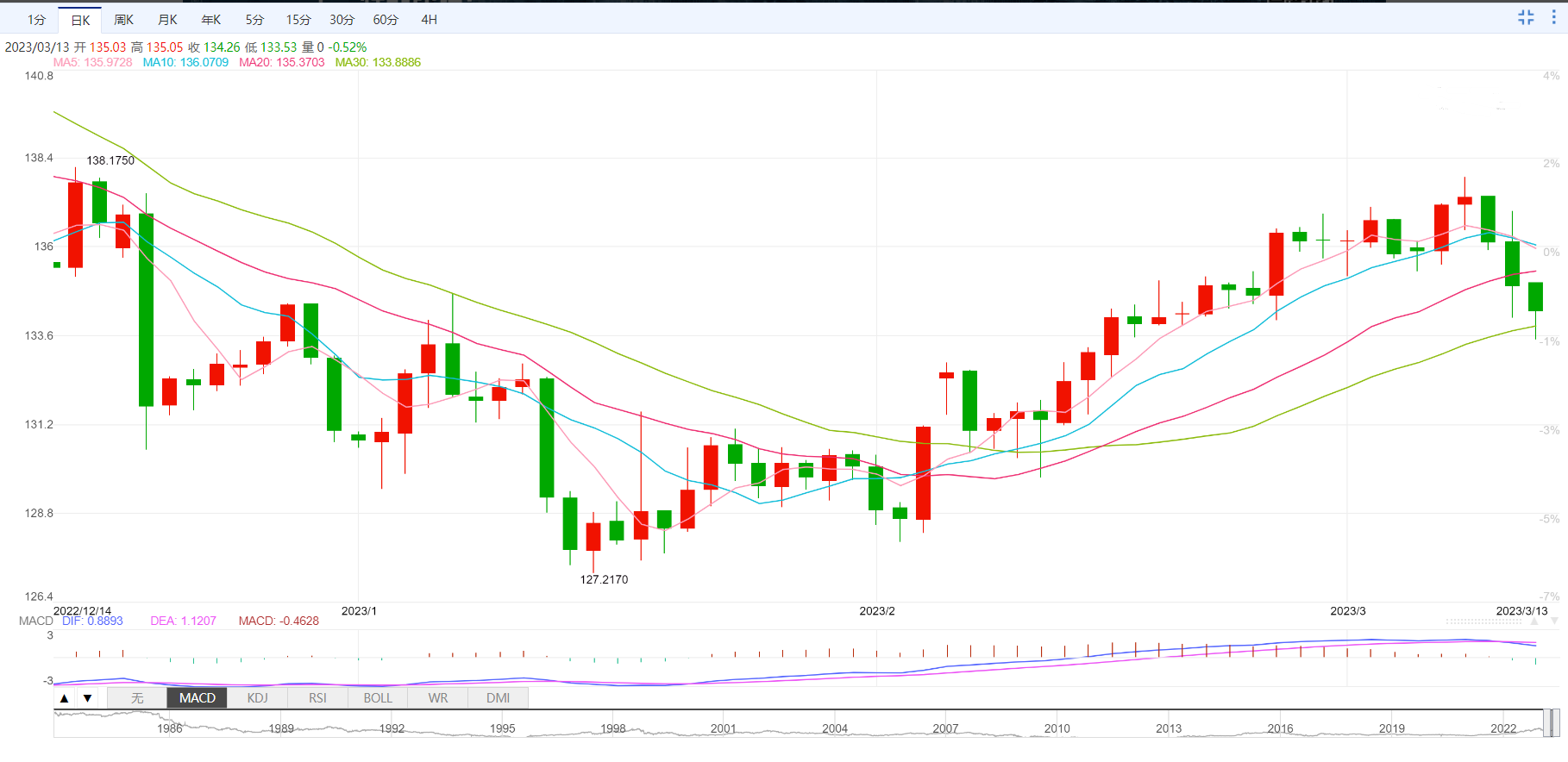Select the 日K daily candlestick tab
The image size is (1568, 762).
[80, 20]
